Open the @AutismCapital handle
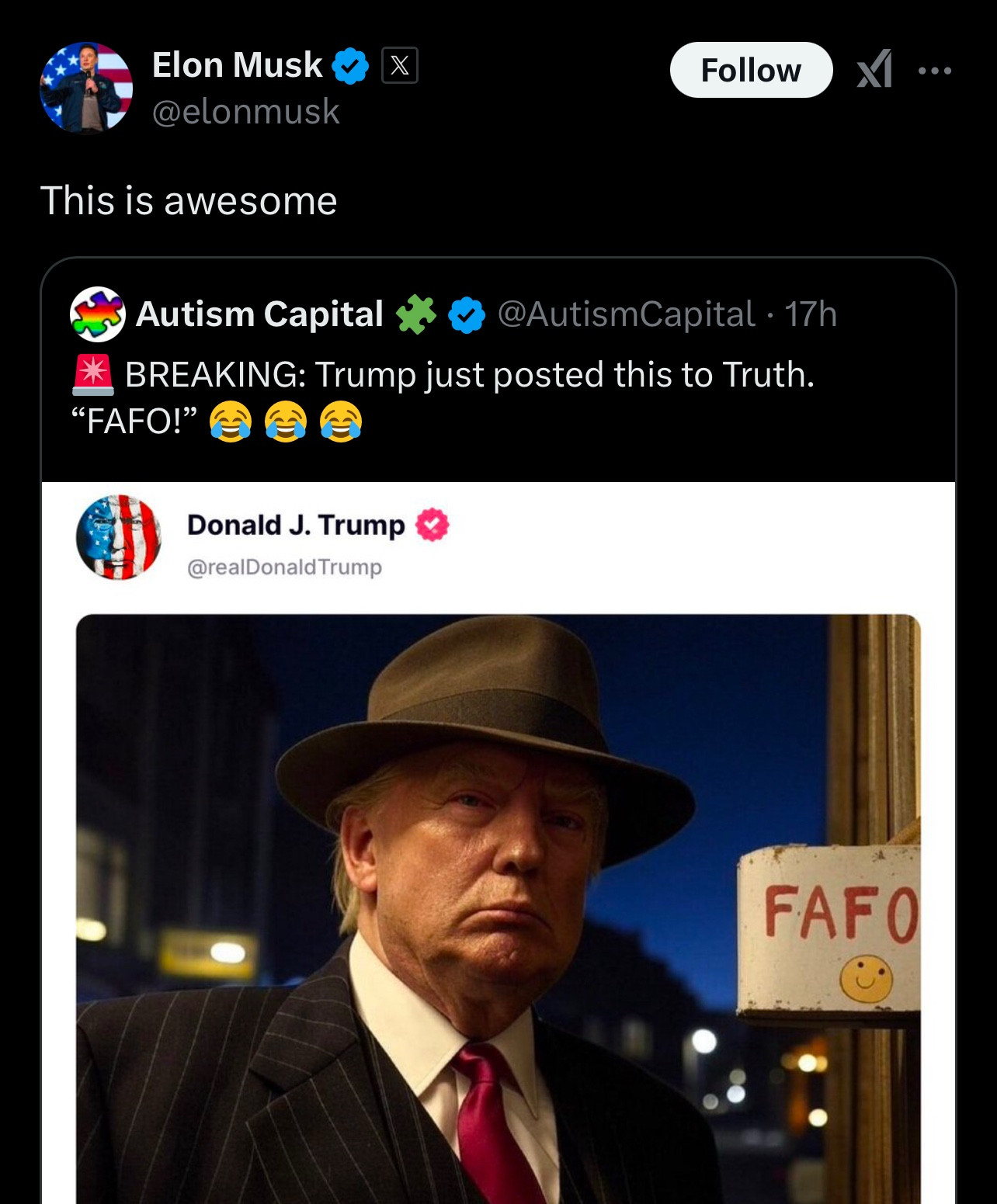The height and width of the screenshot is (1204, 997). (x=626, y=314)
